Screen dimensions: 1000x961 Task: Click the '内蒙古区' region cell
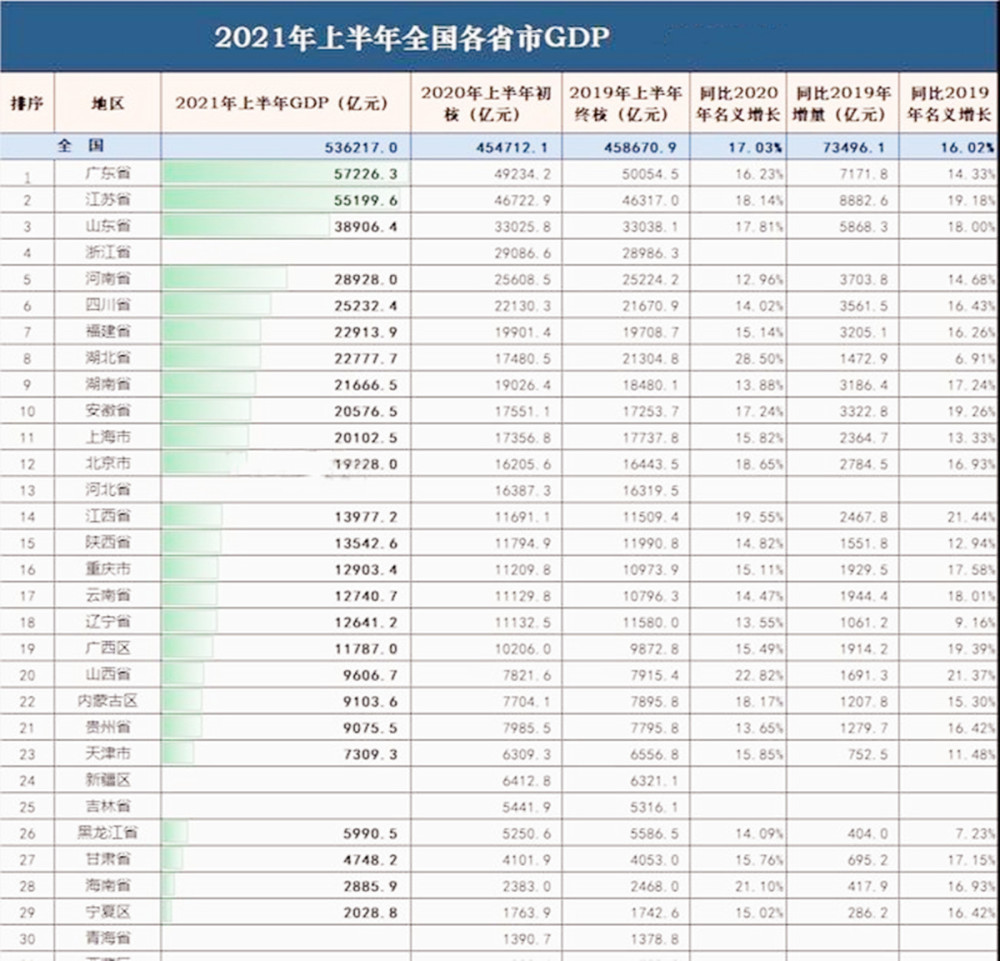[x=107, y=701]
